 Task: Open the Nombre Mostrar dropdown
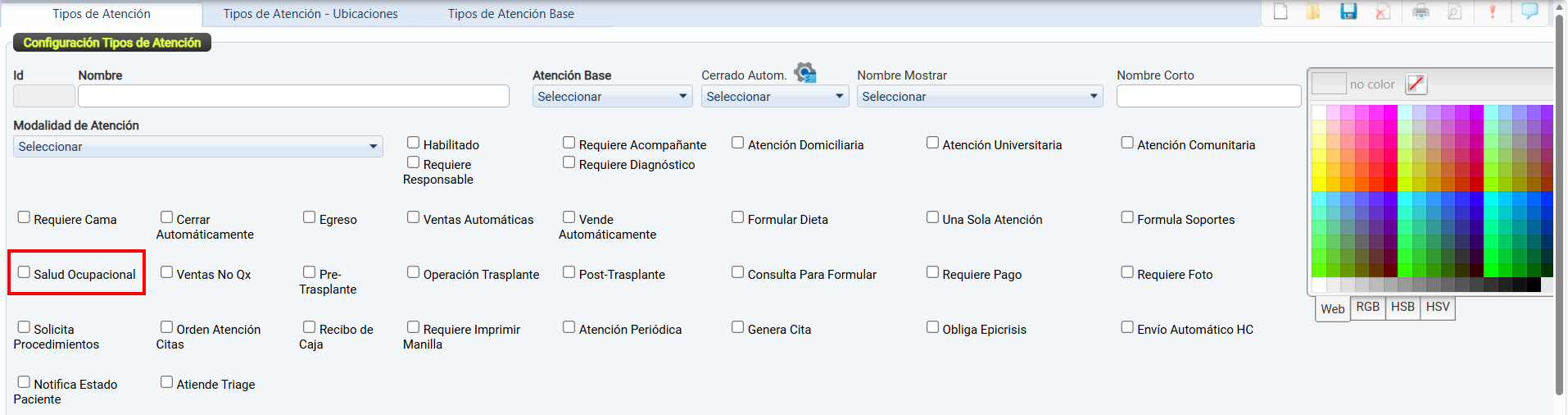(x=980, y=97)
